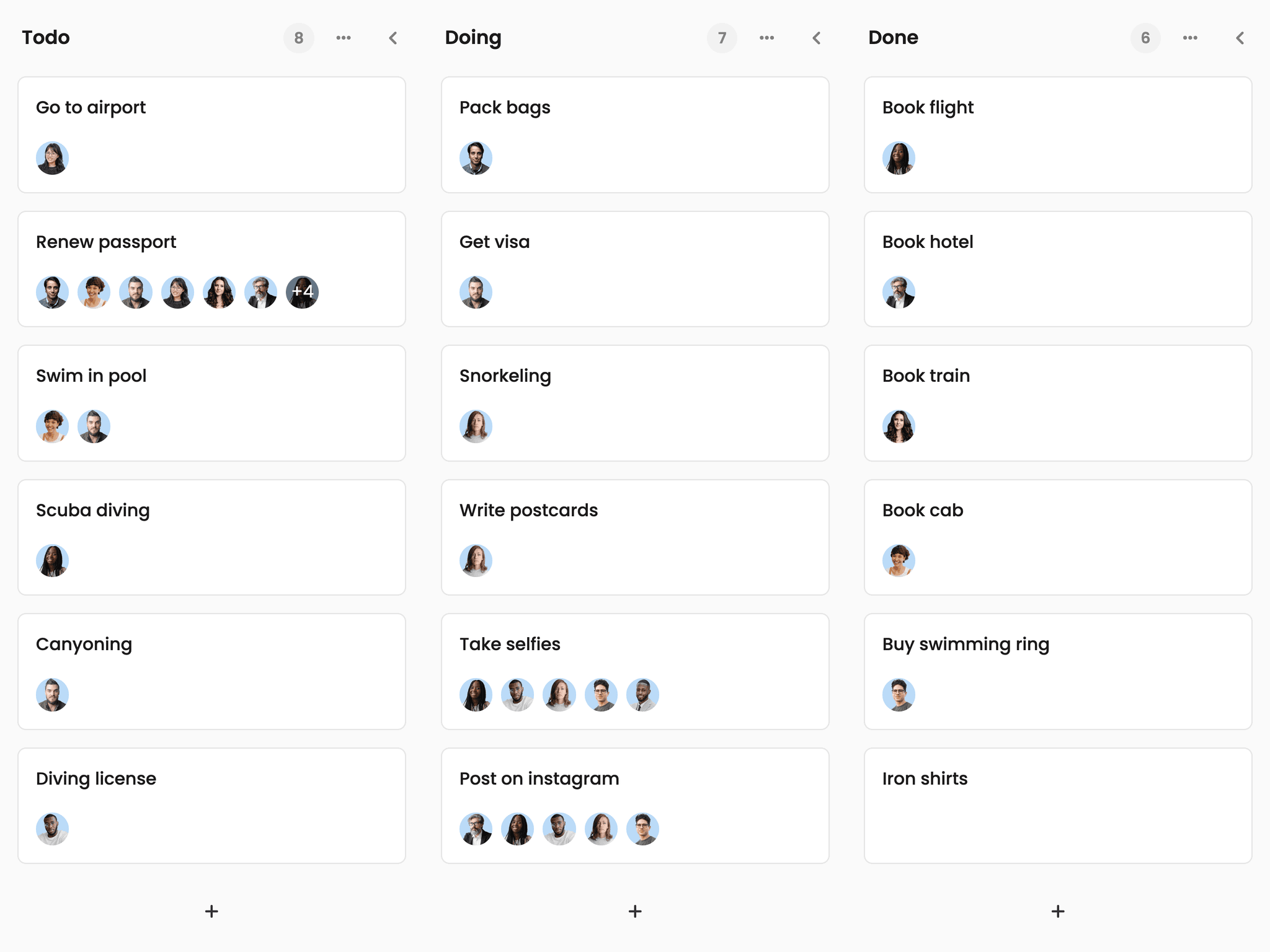The width and height of the screenshot is (1270, 952).
Task: Click the assignee avatar on Buy swimming ring
Action: (x=899, y=695)
